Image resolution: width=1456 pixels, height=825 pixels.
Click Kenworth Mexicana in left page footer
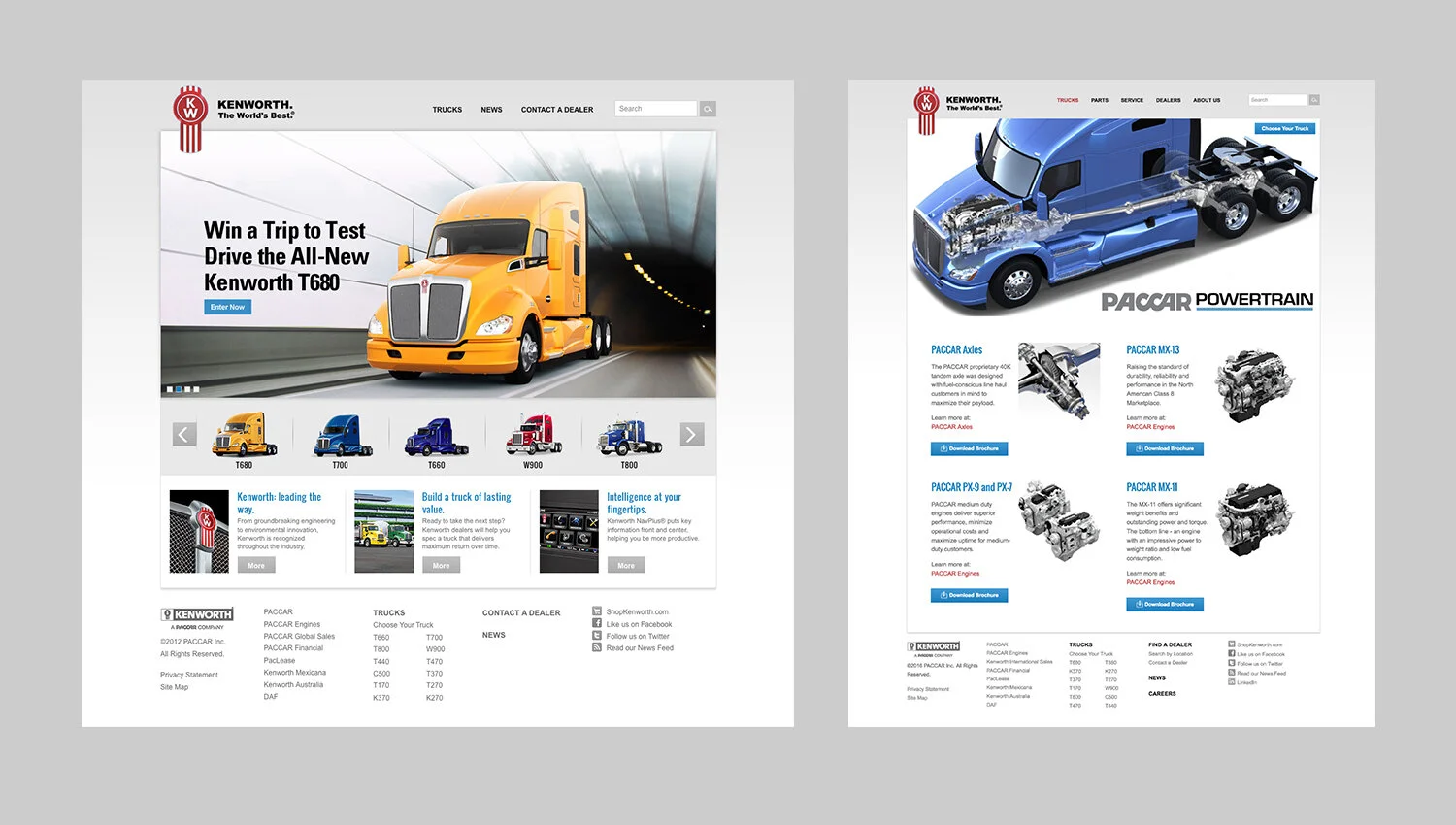pyautogui.click(x=295, y=673)
